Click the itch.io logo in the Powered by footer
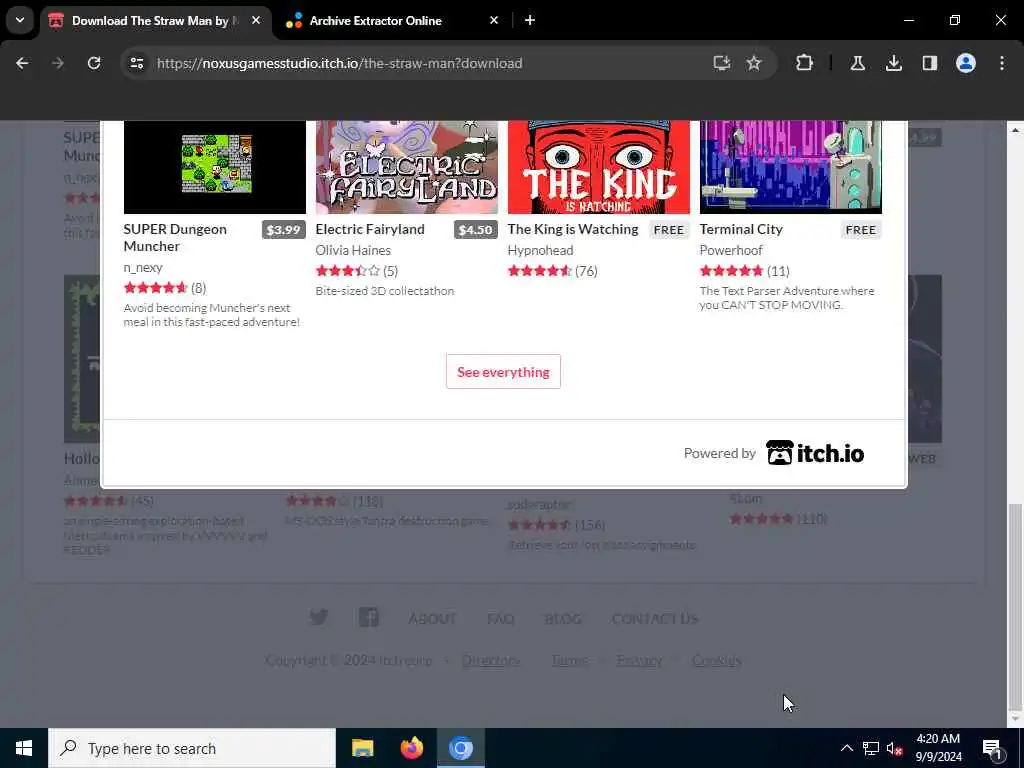This screenshot has height=768, width=1024. pyautogui.click(x=815, y=453)
